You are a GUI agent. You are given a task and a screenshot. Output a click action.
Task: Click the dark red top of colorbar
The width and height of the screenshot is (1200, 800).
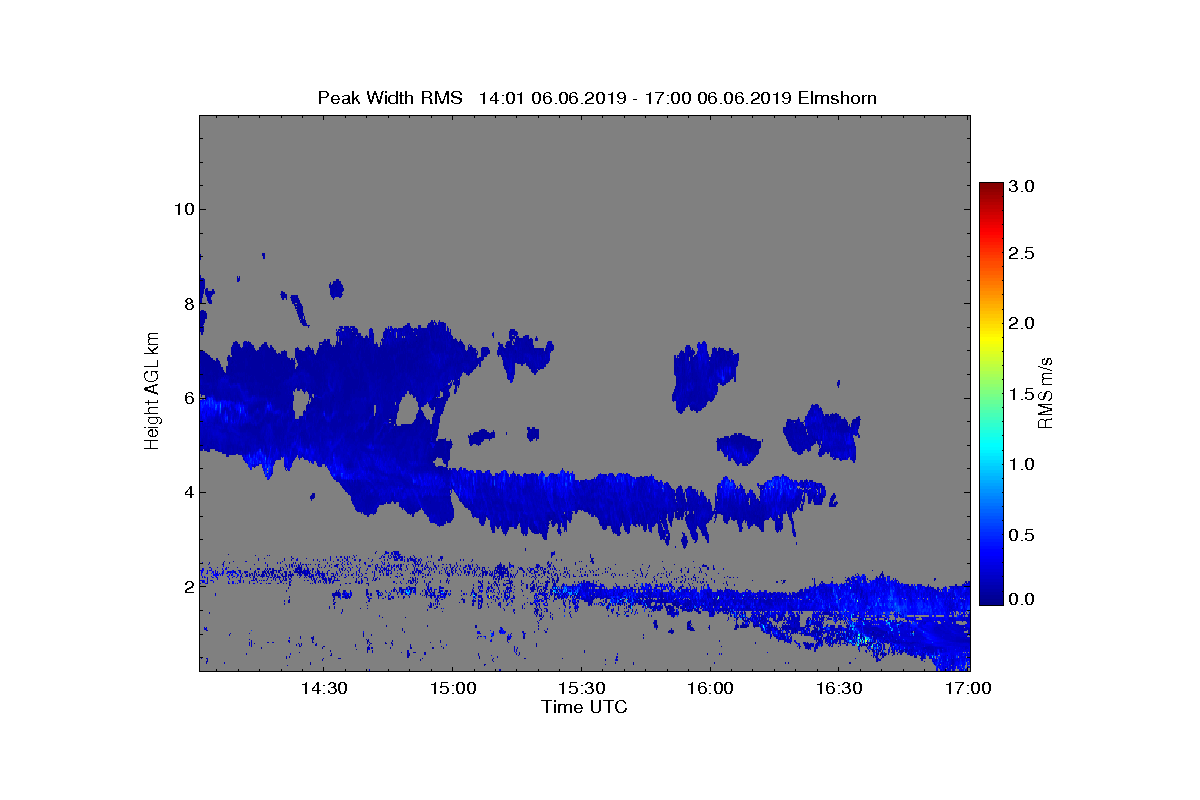pos(991,188)
